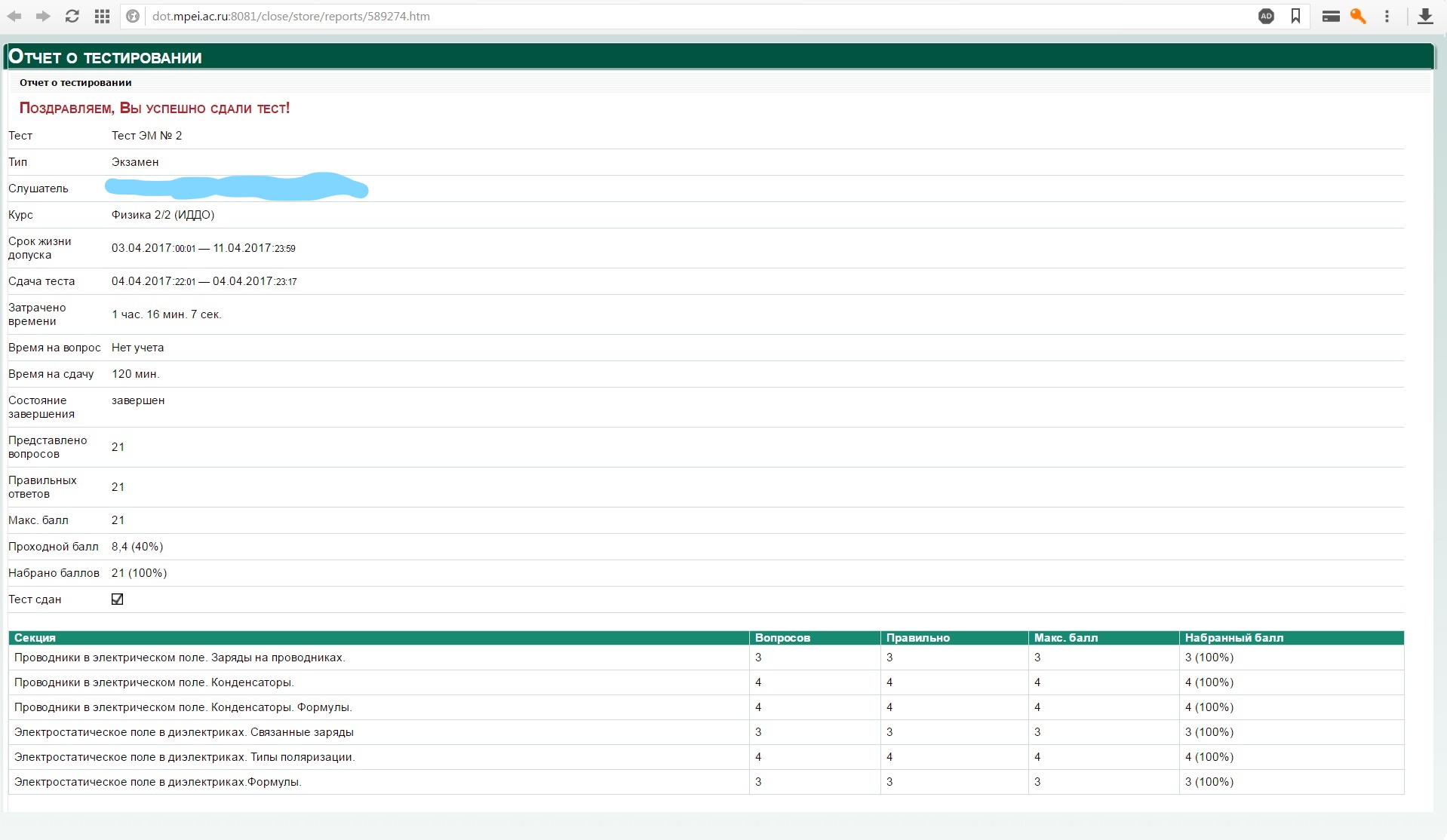This screenshot has height=840, width=1447.
Task: Select the 'Типы поляризации' section row
Action: pyautogui.click(x=184, y=757)
